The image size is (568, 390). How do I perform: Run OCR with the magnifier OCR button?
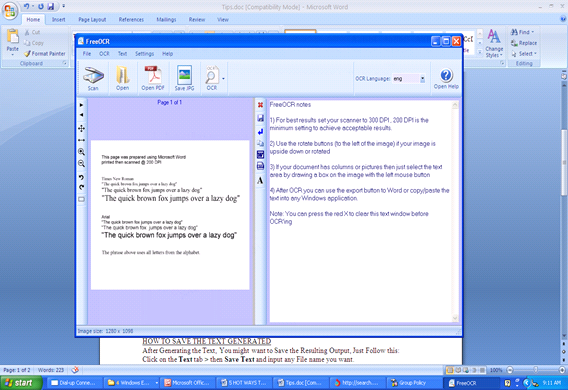tap(212, 78)
